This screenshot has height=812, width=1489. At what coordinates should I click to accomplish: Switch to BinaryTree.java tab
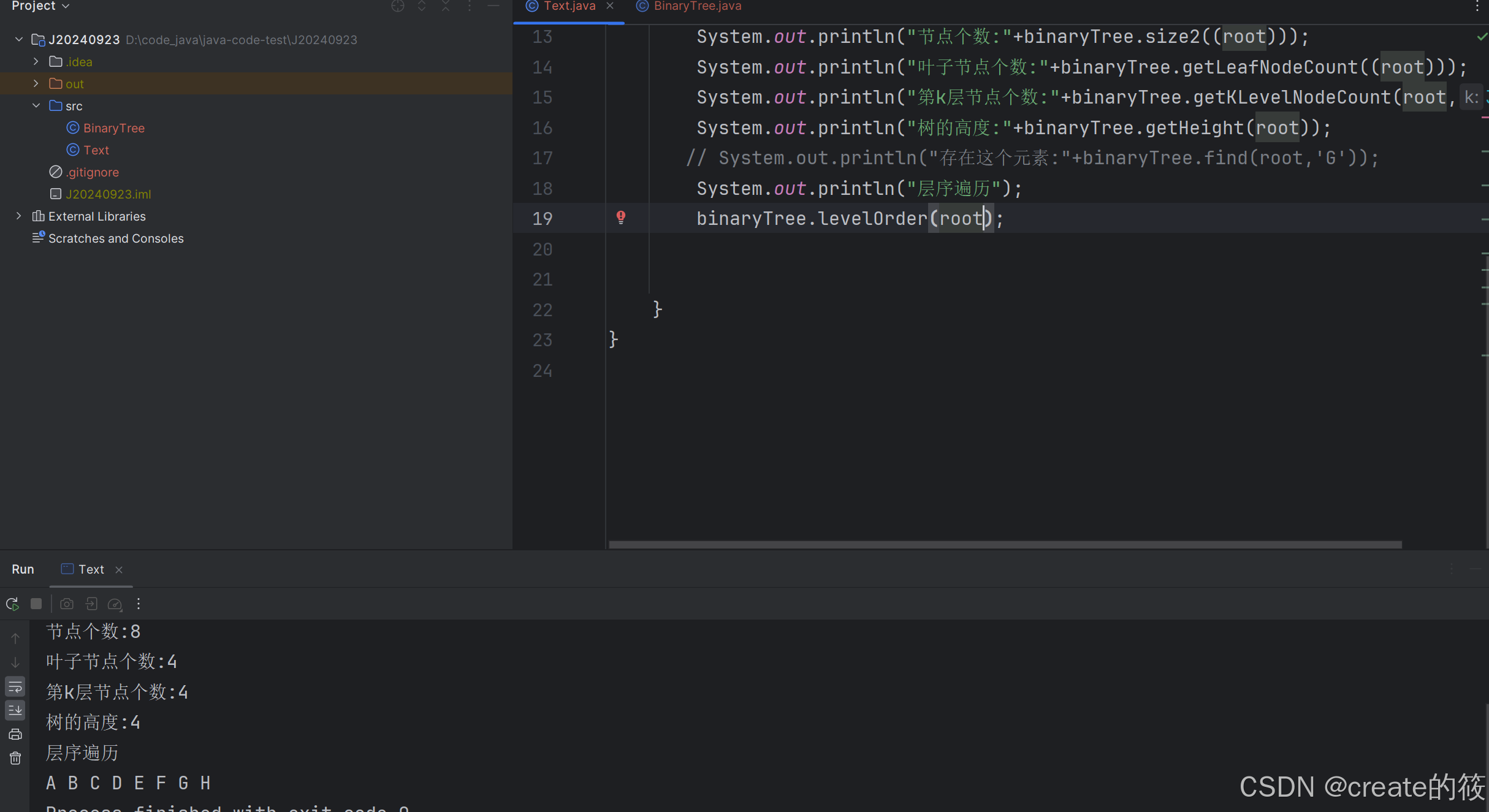[697, 6]
